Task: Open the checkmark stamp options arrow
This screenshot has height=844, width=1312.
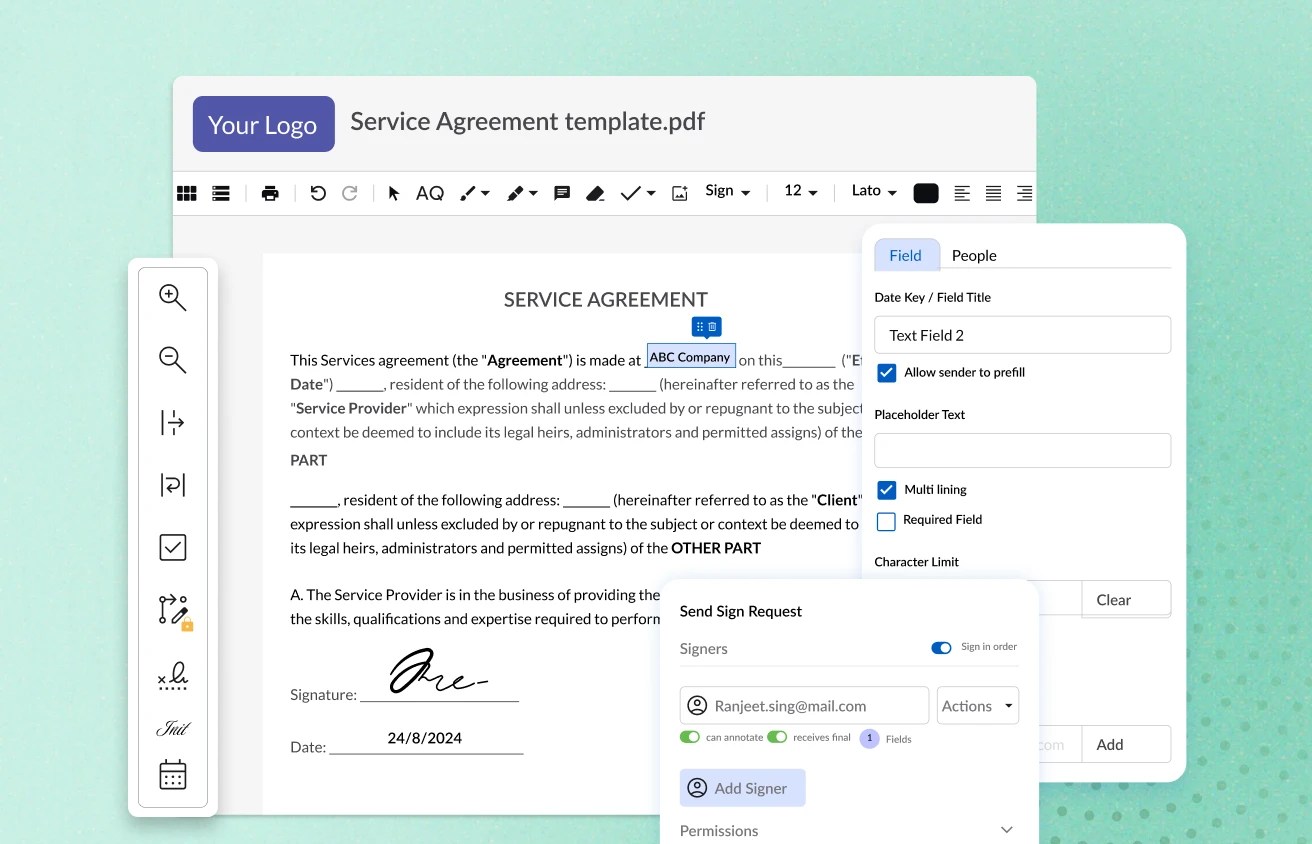Action: [x=651, y=193]
